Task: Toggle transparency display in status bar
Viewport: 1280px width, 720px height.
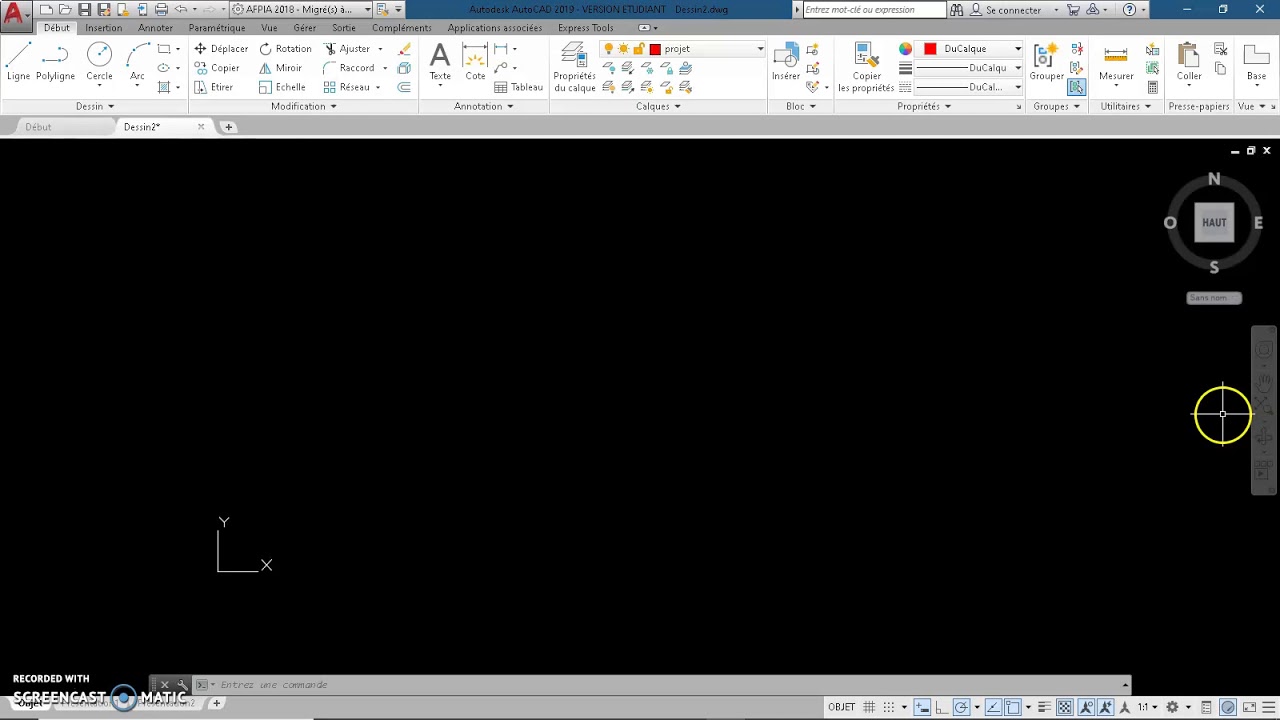Action: pos(1065,707)
